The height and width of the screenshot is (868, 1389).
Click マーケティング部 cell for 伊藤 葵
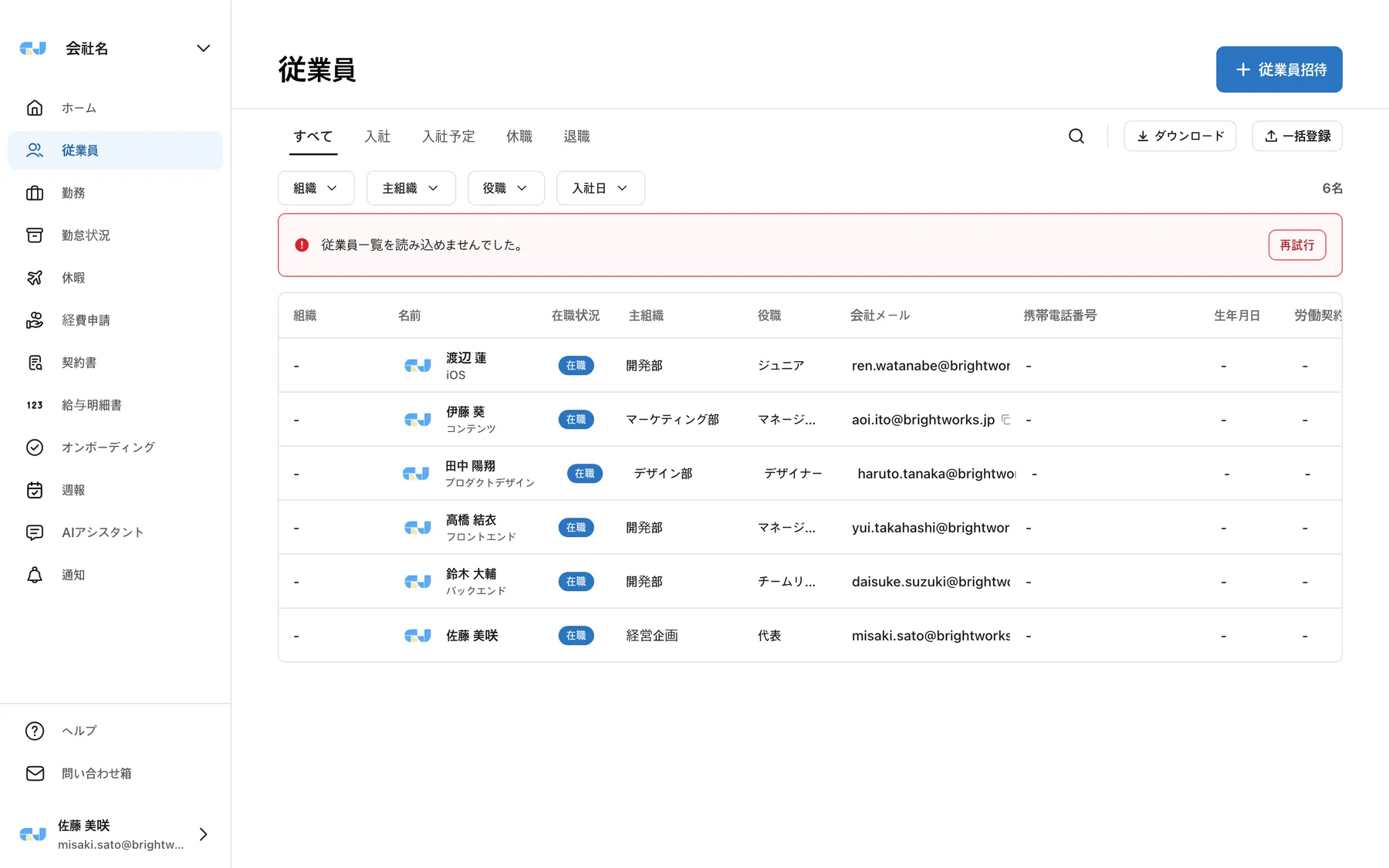click(673, 420)
